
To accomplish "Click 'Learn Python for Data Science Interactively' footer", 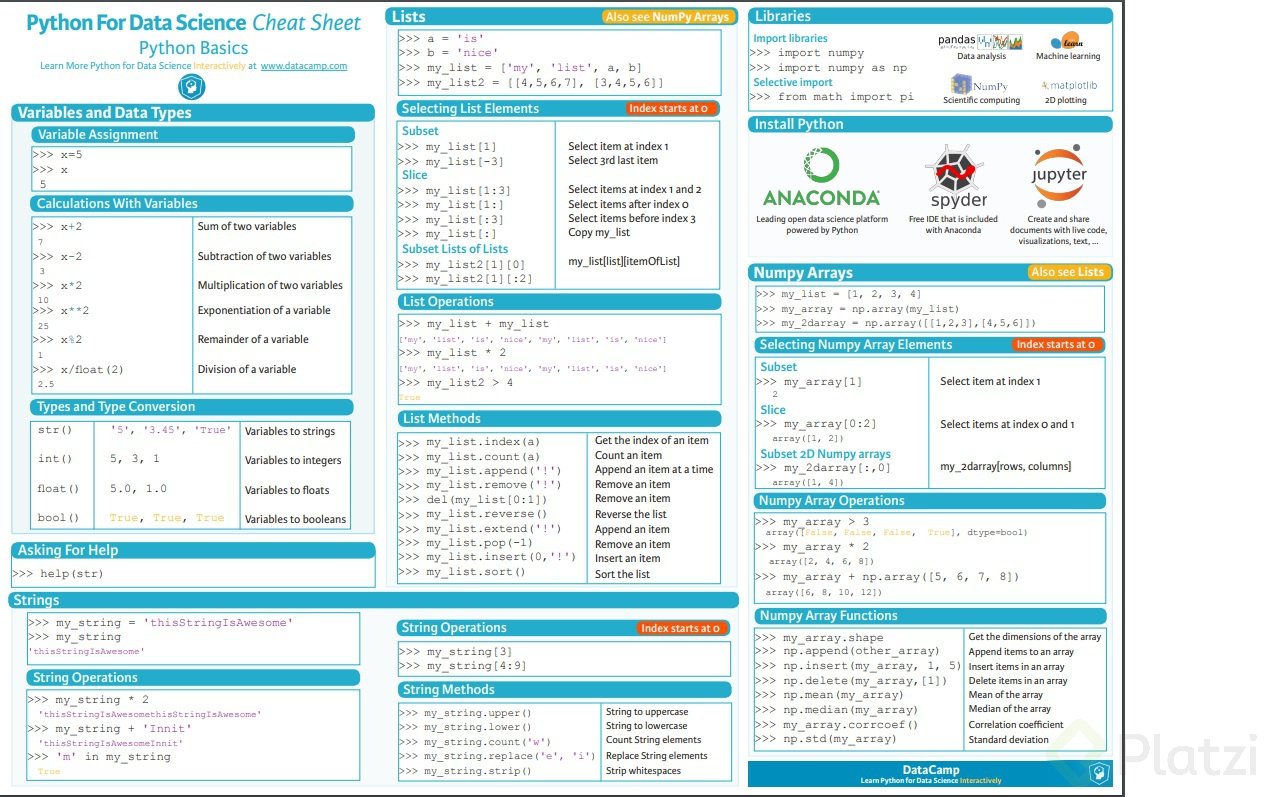I will coord(930,781).
